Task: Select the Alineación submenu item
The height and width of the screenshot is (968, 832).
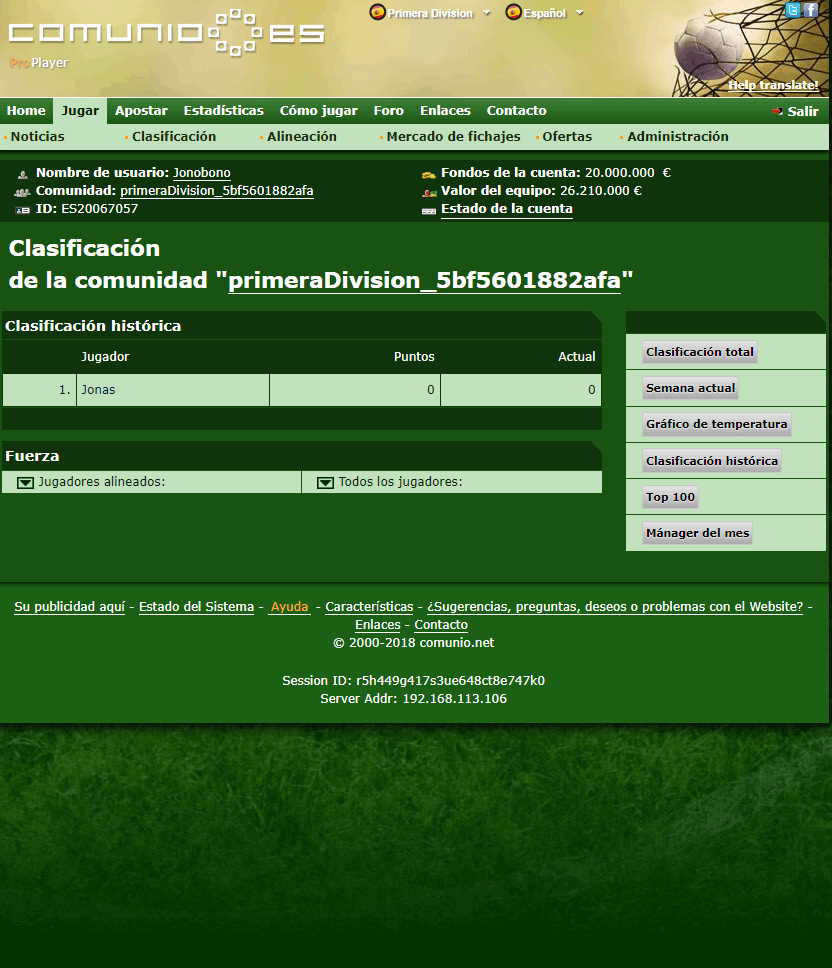Action: click(x=301, y=137)
